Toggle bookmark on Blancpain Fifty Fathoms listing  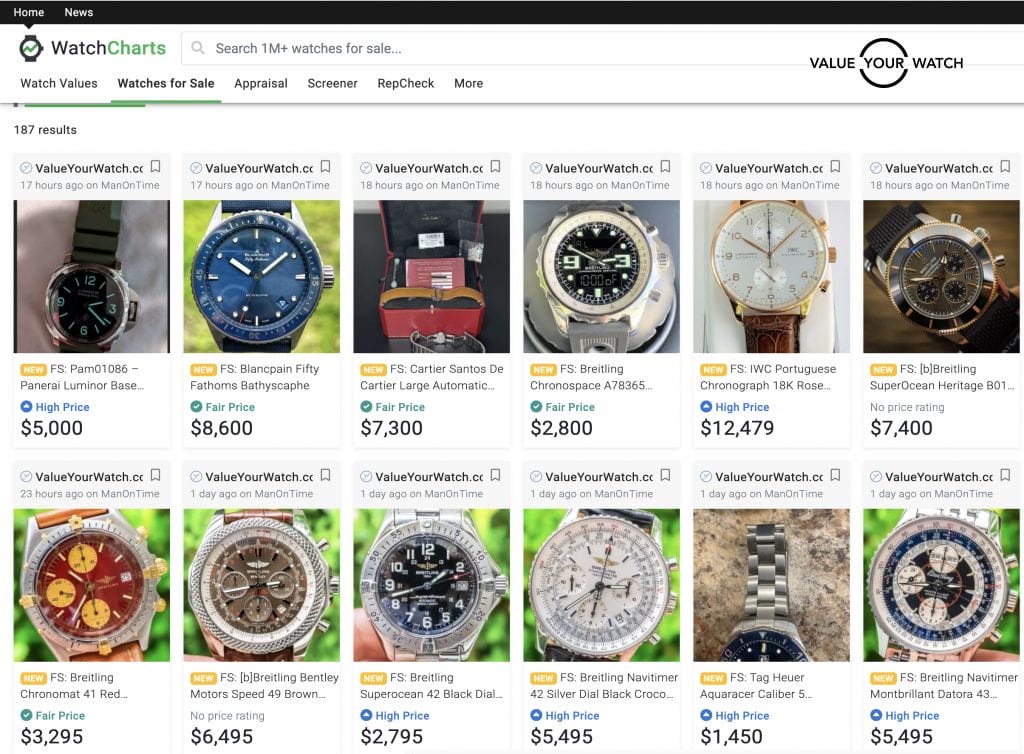pyautogui.click(x=325, y=167)
